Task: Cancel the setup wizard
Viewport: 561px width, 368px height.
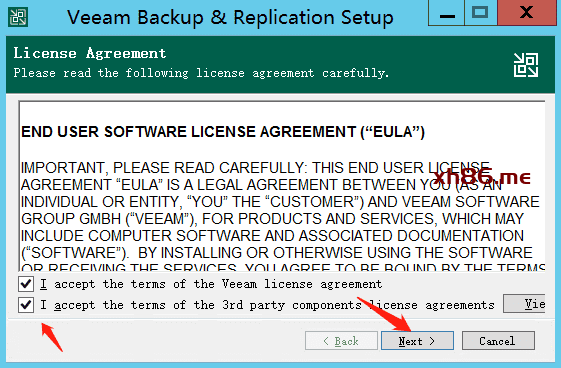Action: (498, 340)
